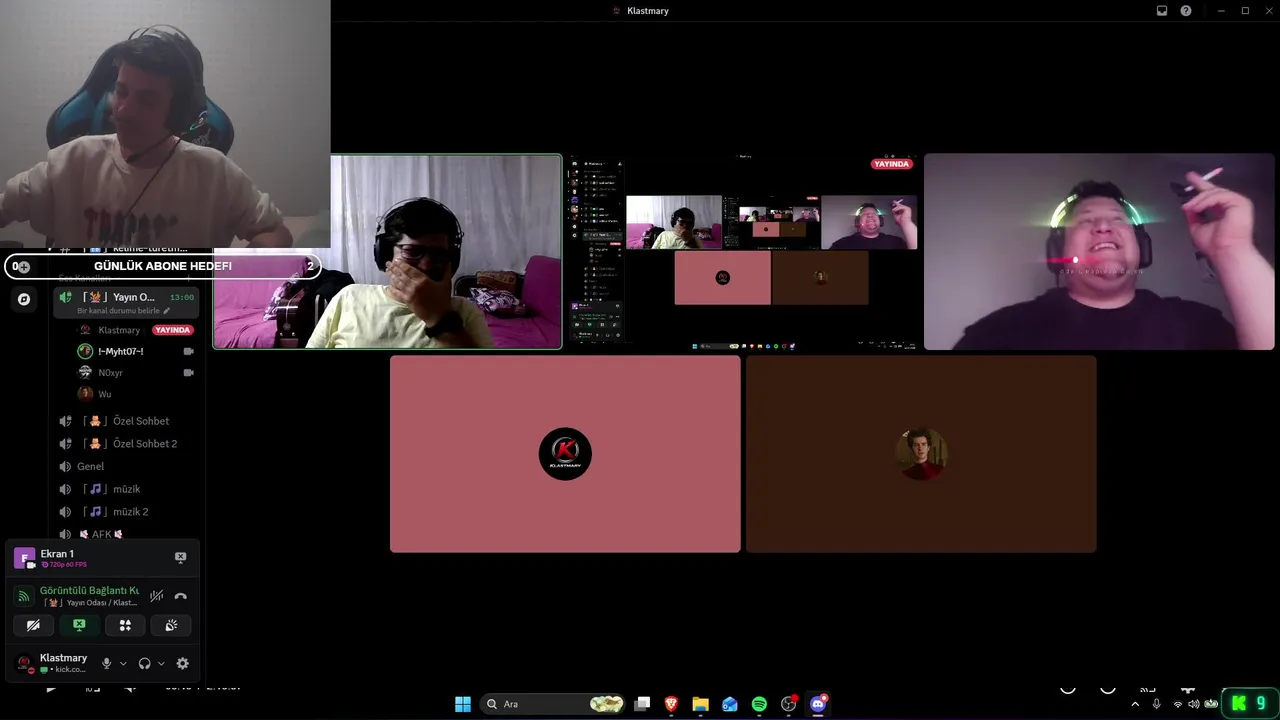Open user settings gear
The width and height of the screenshot is (1280, 720).
click(182, 663)
